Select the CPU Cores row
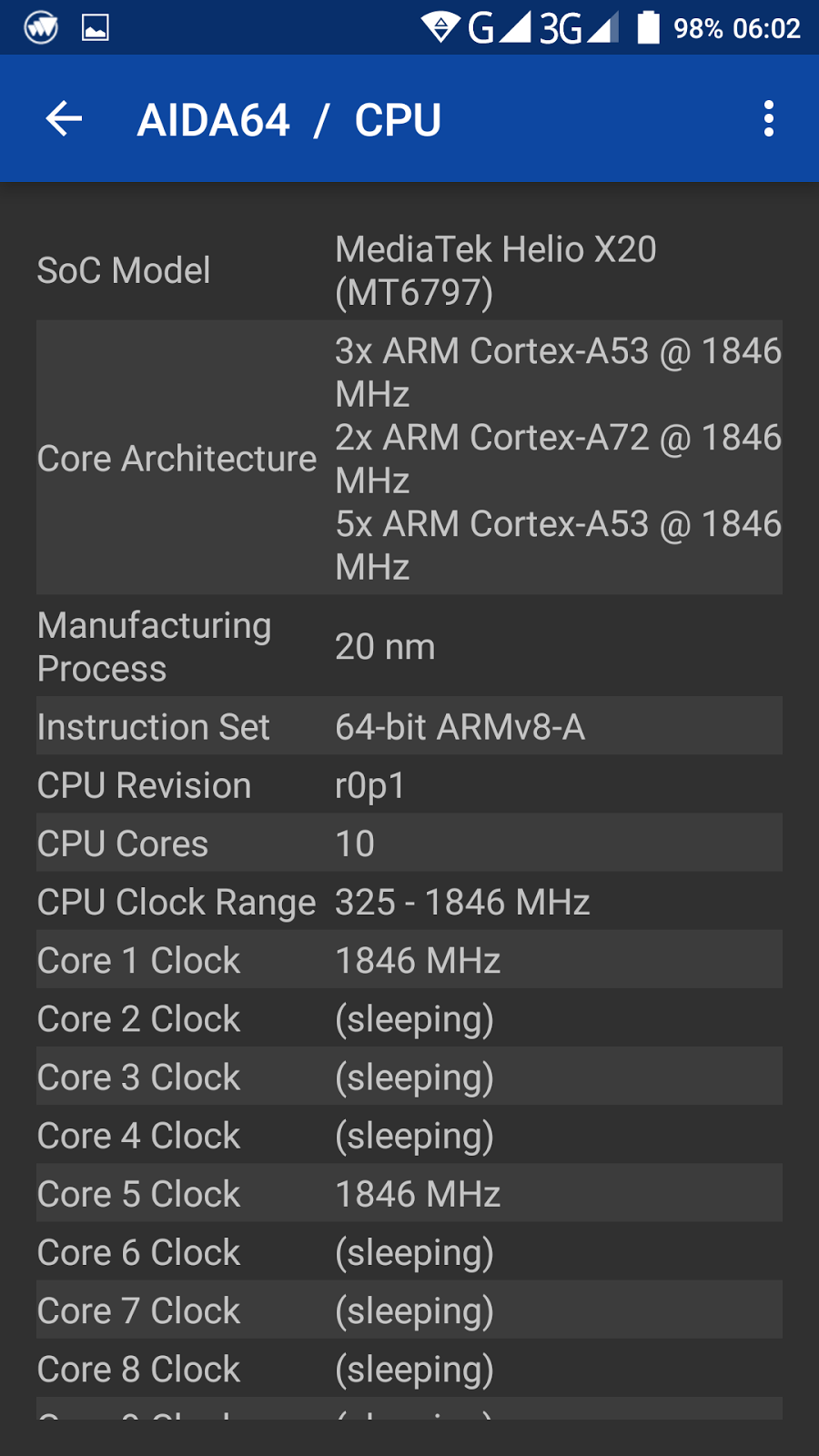The image size is (819, 1456). [x=409, y=844]
